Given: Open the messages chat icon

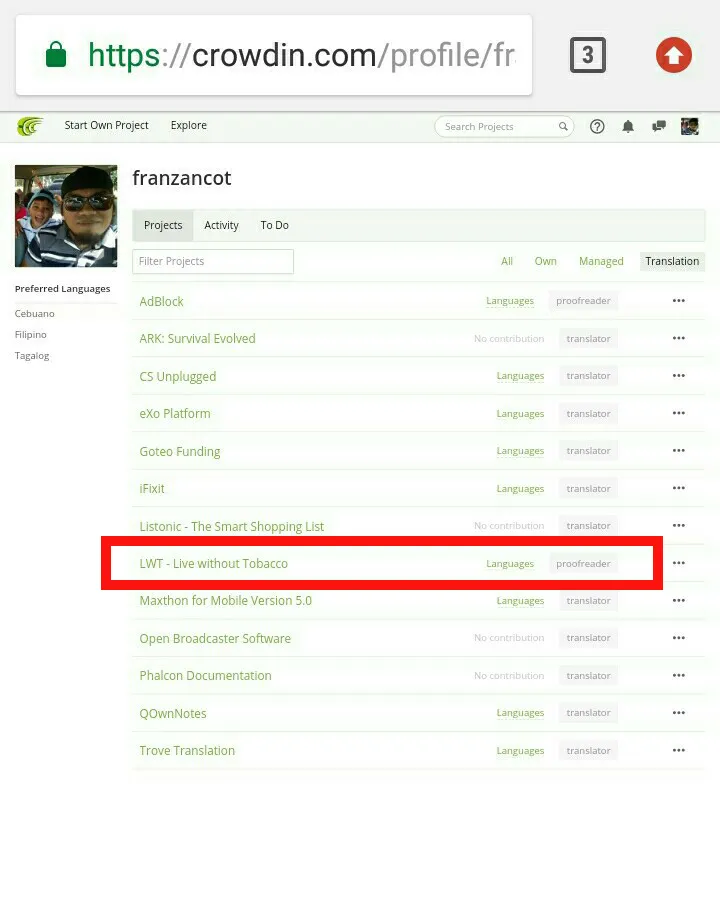Looking at the screenshot, I should pos(659,126).
